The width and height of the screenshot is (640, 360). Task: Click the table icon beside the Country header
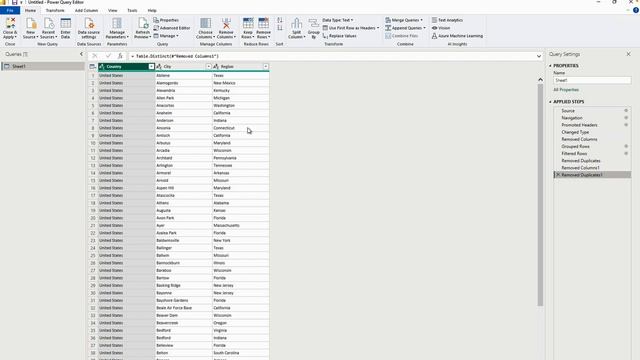(x=93, y=67)
